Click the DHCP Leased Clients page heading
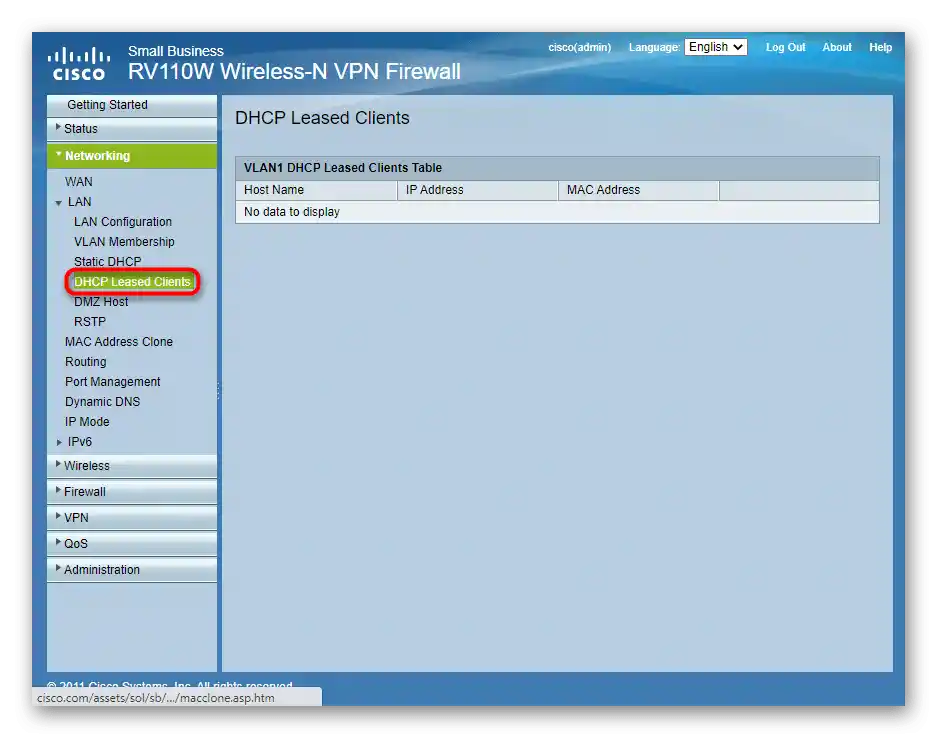The height and width of the screenshot is (738, 937). pos(322,118)
